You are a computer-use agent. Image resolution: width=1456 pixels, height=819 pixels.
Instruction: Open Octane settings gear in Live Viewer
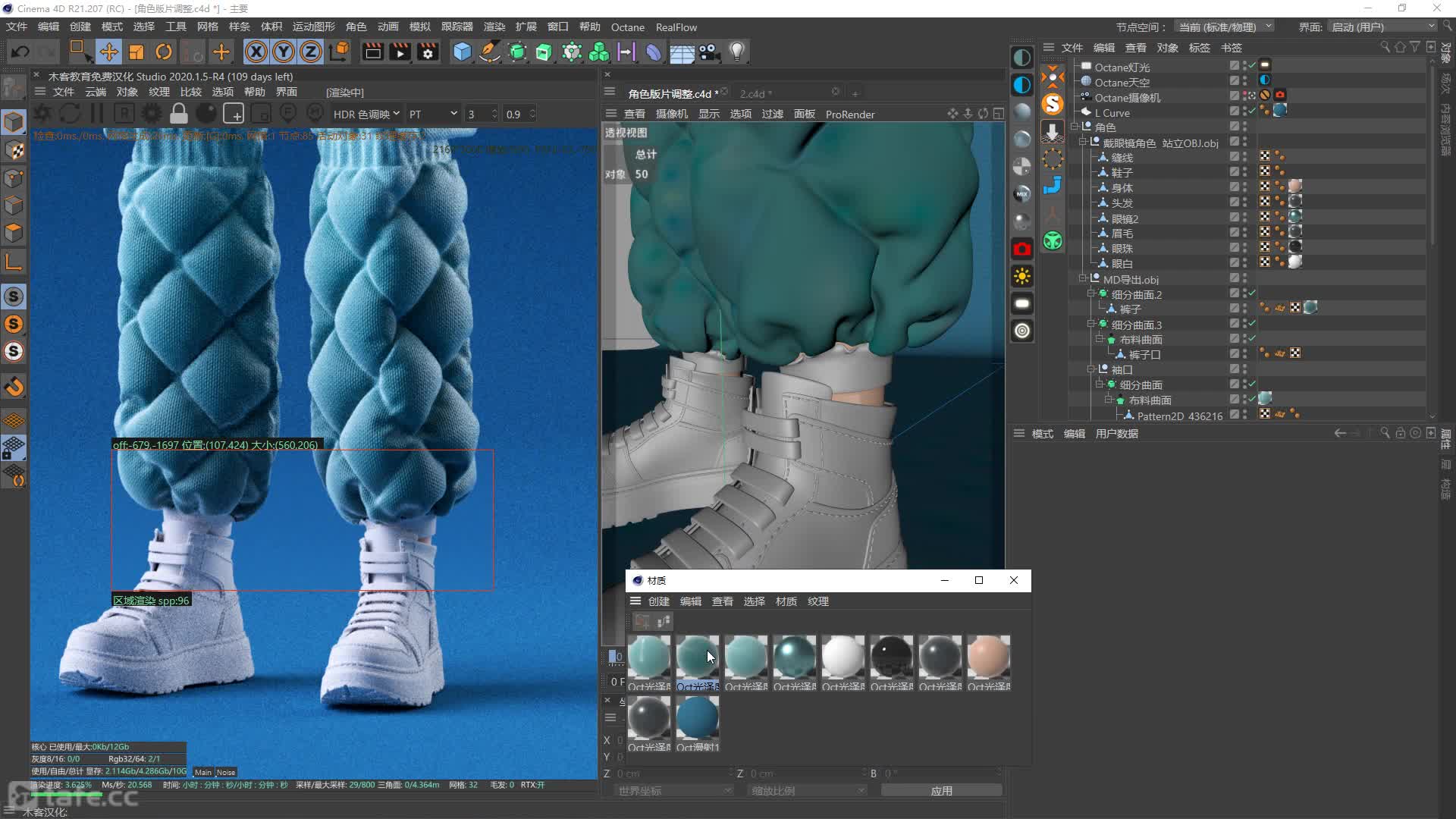[152, 114]
